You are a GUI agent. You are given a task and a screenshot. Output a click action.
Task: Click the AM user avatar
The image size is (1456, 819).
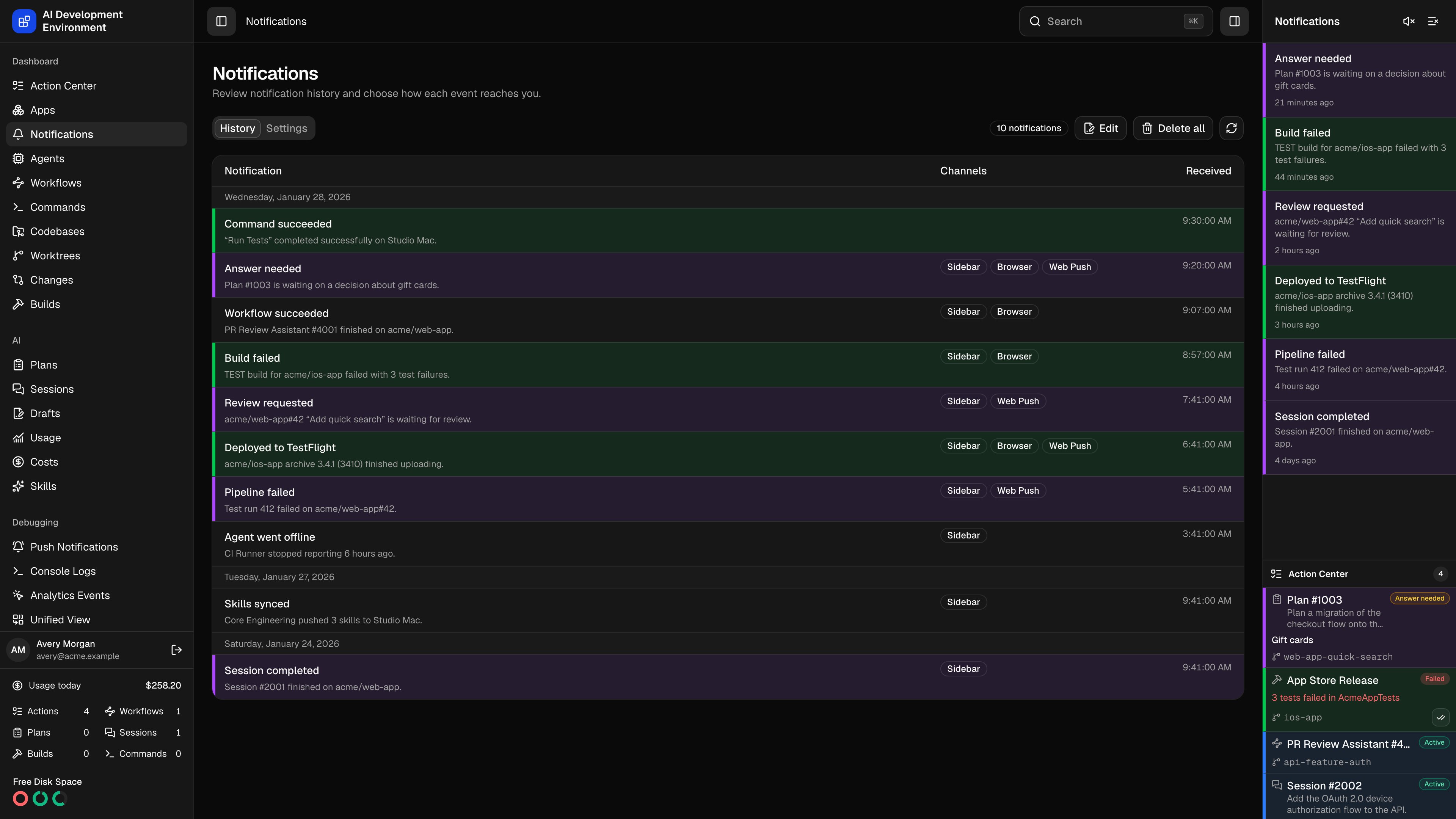pyautogui.click(x=18, y=650)
